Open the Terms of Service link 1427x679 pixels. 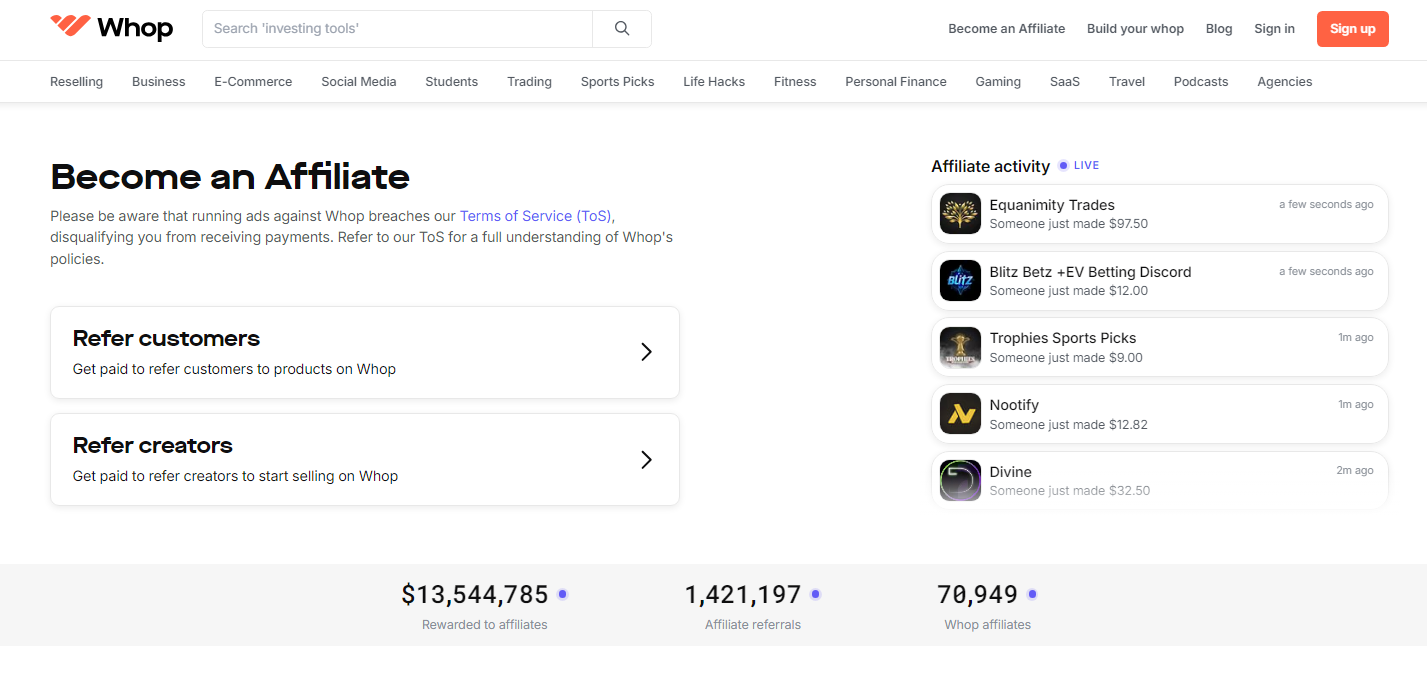point(536,215)
